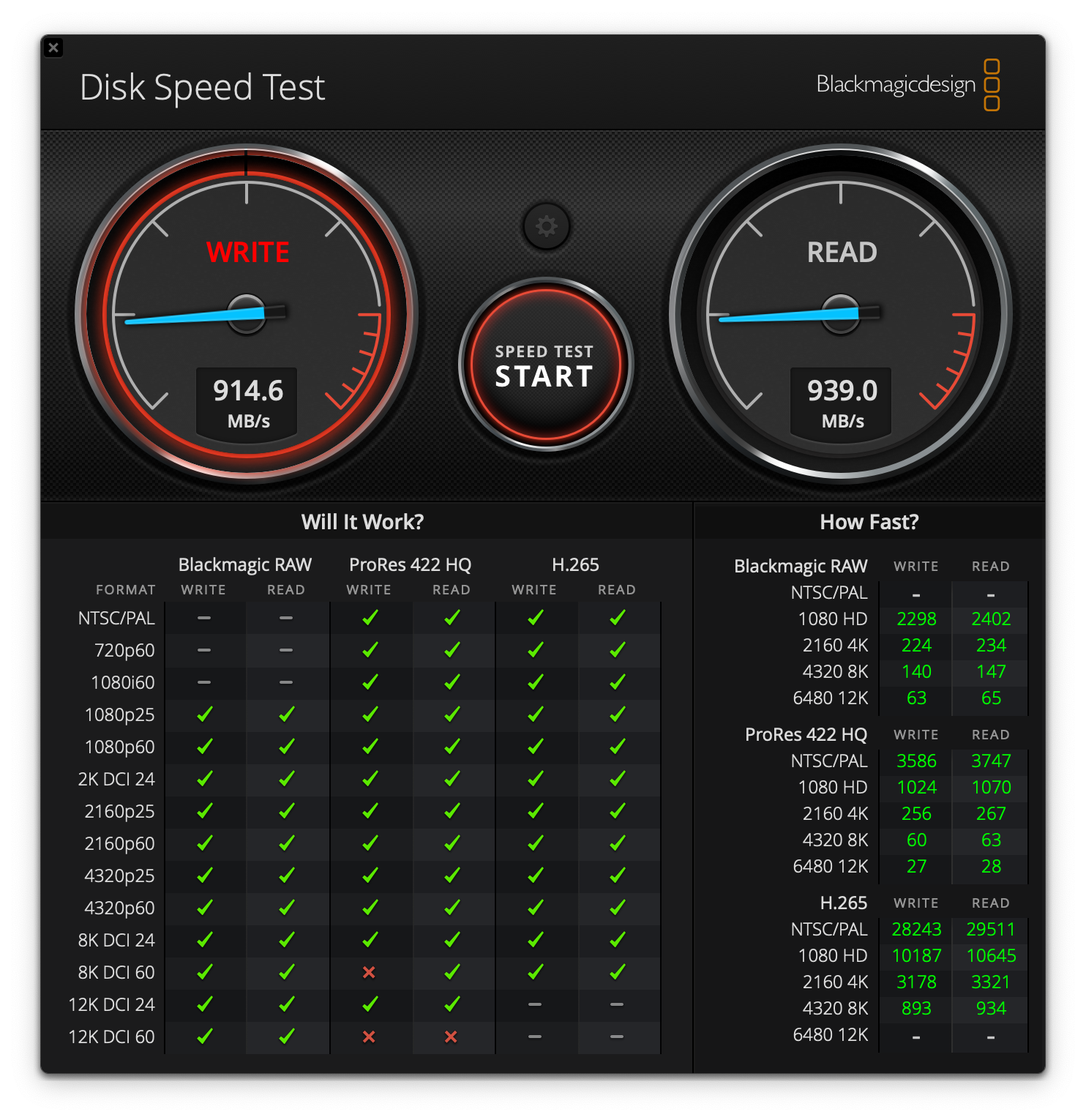This screenshot has width=1086, height=1120.
Task: Click the H.265 section heading in How Fast
Action: (x=844, y=903)
